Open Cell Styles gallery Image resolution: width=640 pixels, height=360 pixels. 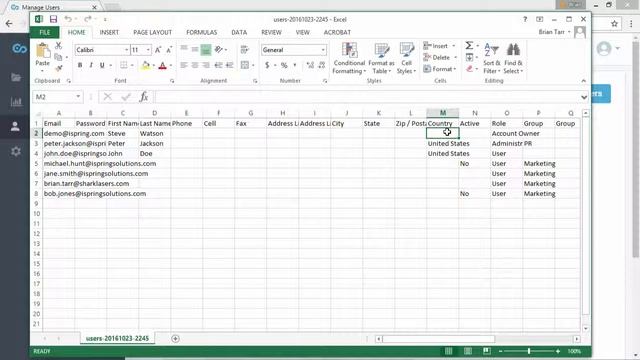(x=406, y=58)
